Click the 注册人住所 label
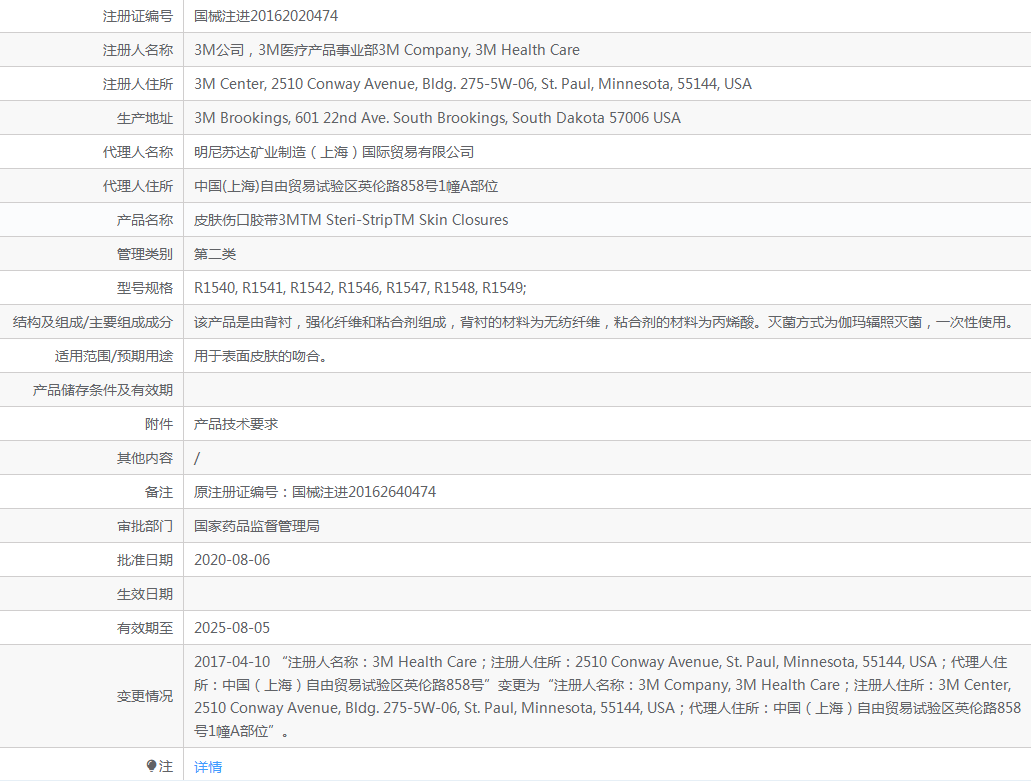 pyautogui.click(x=137, y=84)
